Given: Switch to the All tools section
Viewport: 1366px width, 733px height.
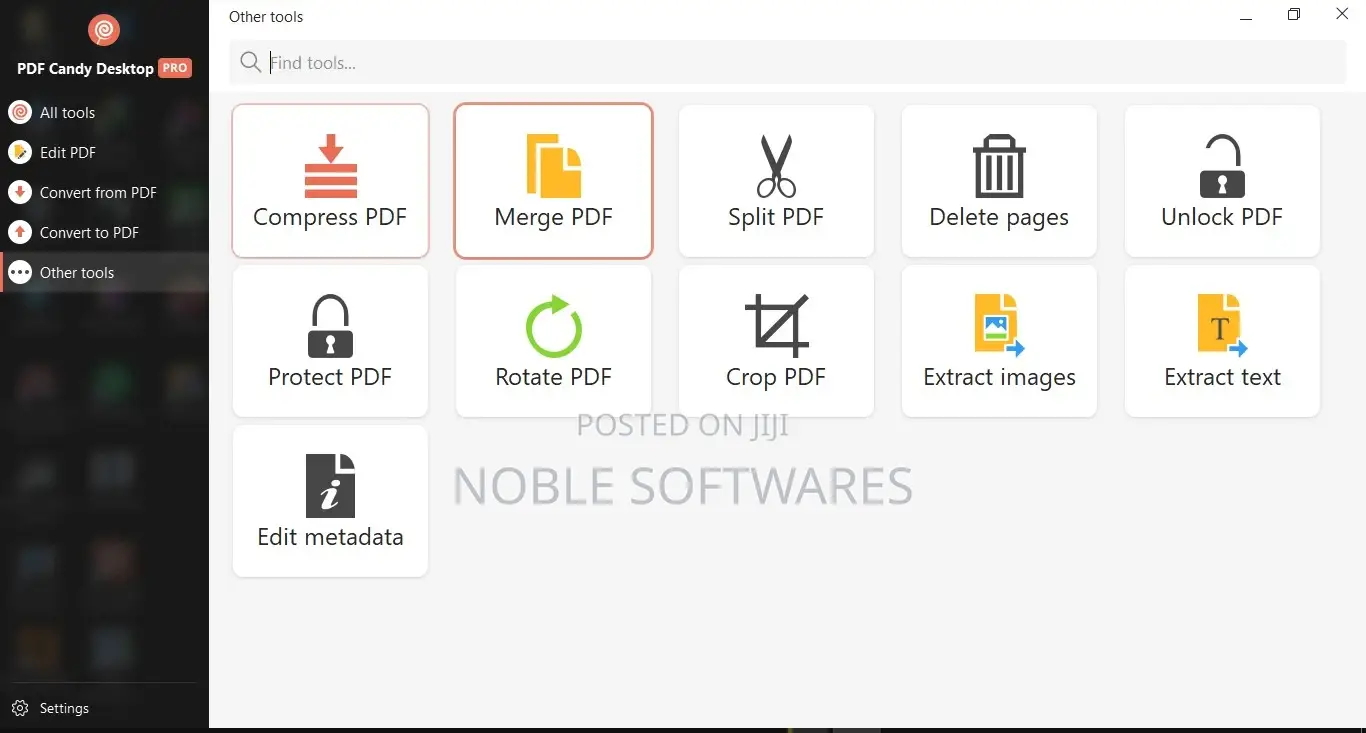Looking at the screenshot, I should point(104,112).
